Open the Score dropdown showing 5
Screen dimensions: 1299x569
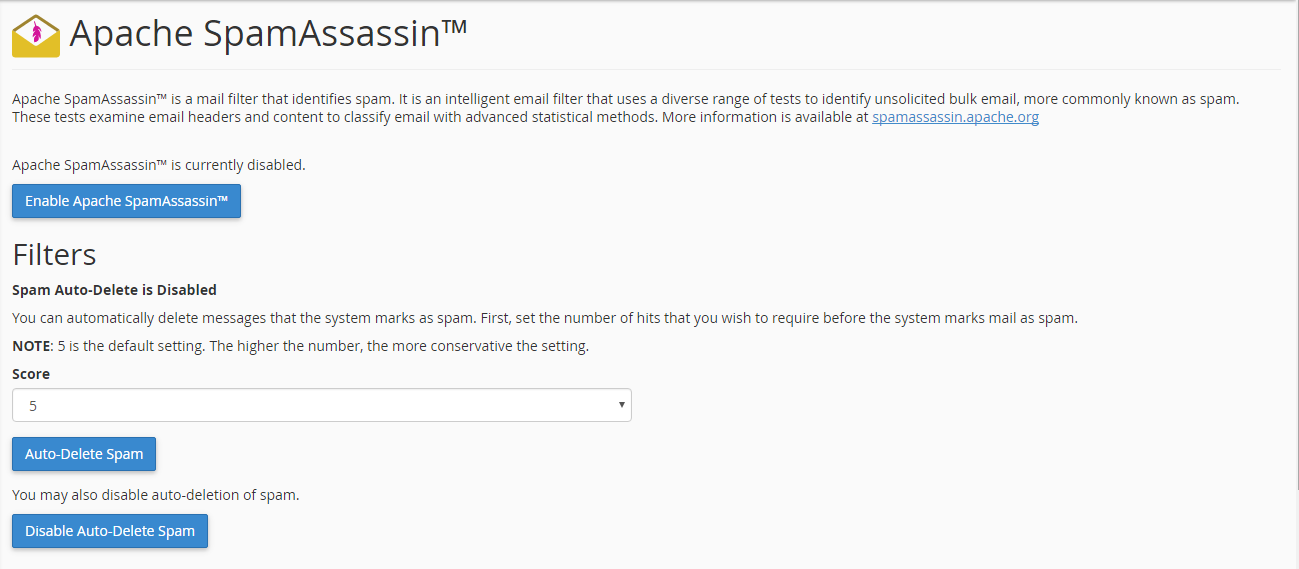(x=322, y=405)
